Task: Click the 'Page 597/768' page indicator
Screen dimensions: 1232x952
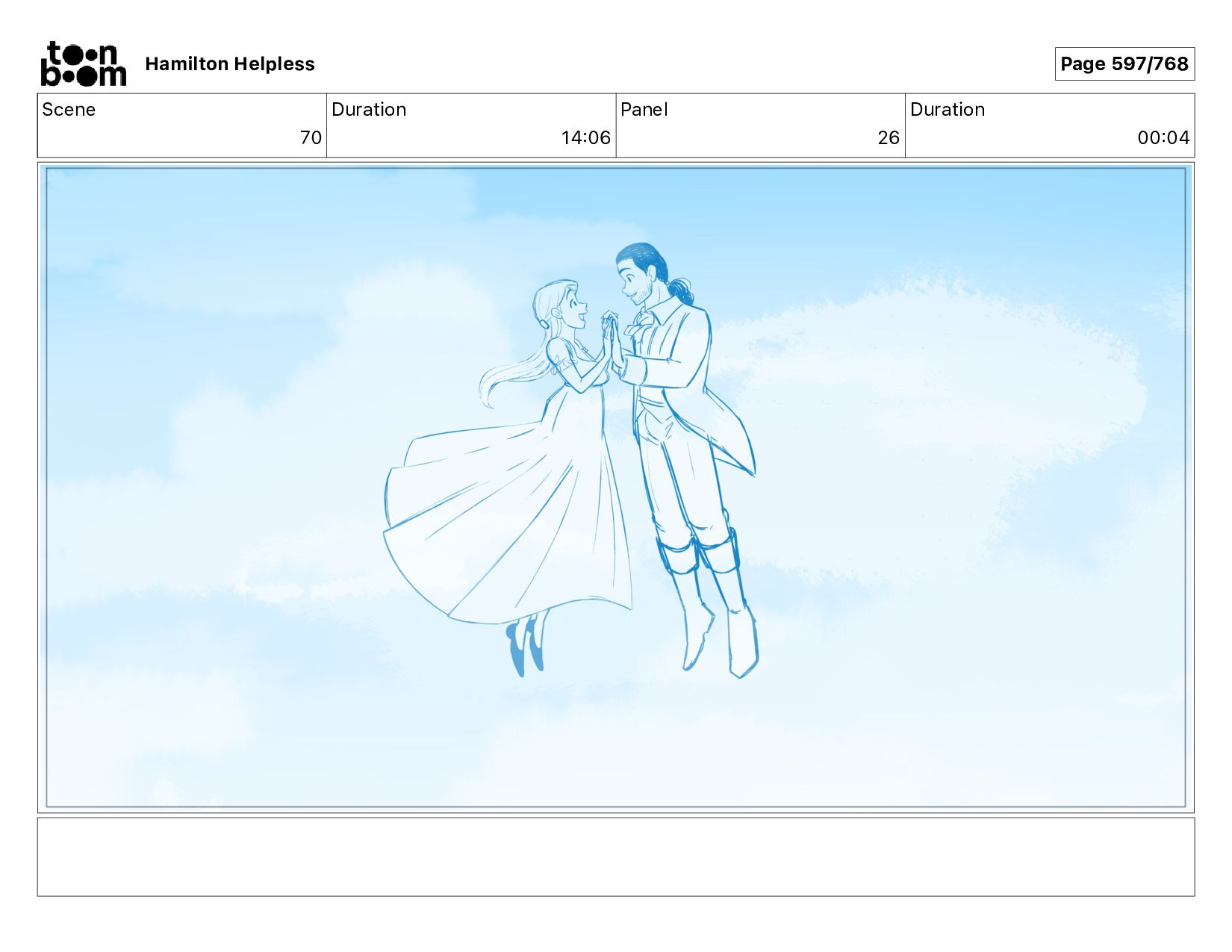Action: pyautogui.click(x=1124, y=64)
